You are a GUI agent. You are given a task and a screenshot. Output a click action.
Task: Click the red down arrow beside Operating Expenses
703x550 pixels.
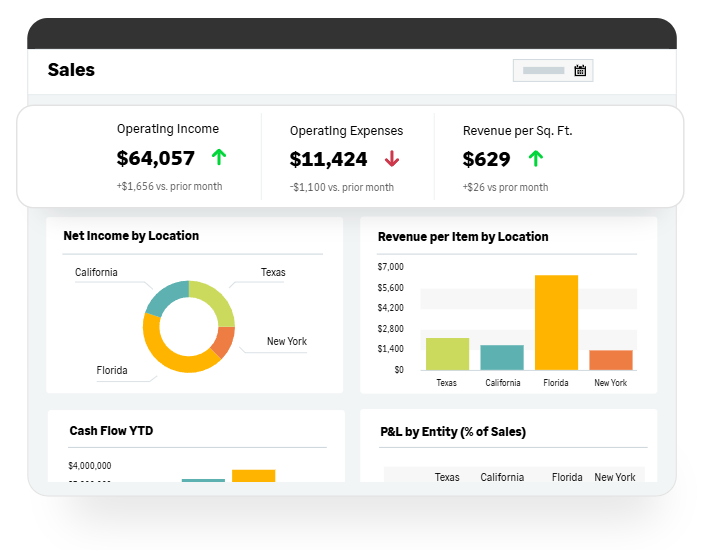click(x=392, y=159)
